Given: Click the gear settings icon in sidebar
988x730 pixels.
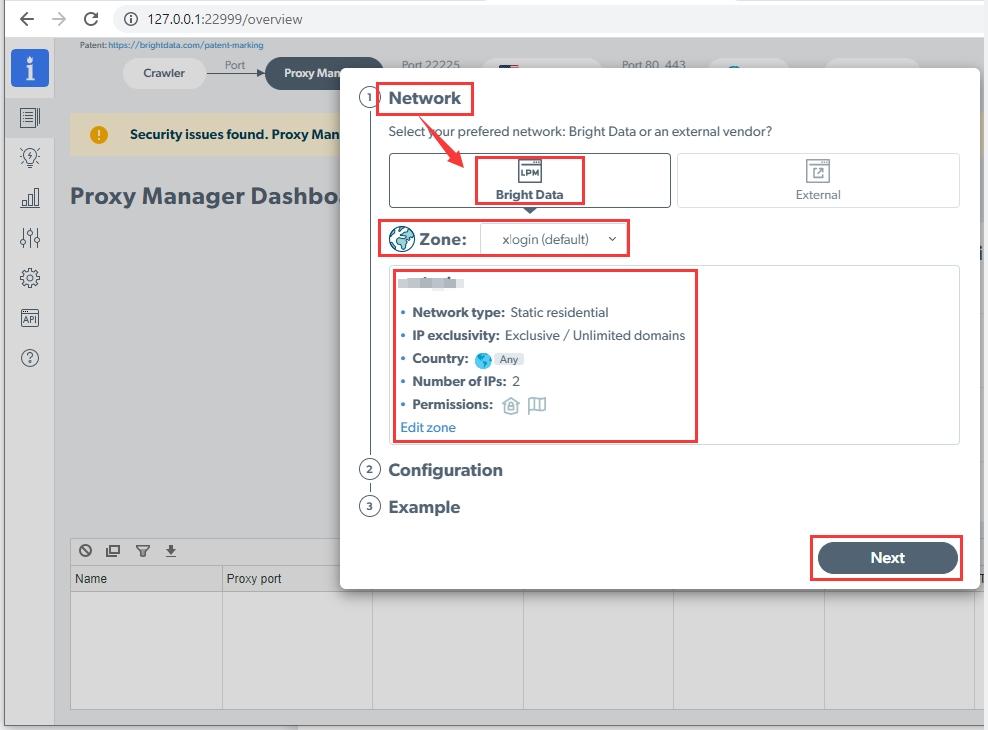Looking at the screenshot, I should tap(30, 278).
